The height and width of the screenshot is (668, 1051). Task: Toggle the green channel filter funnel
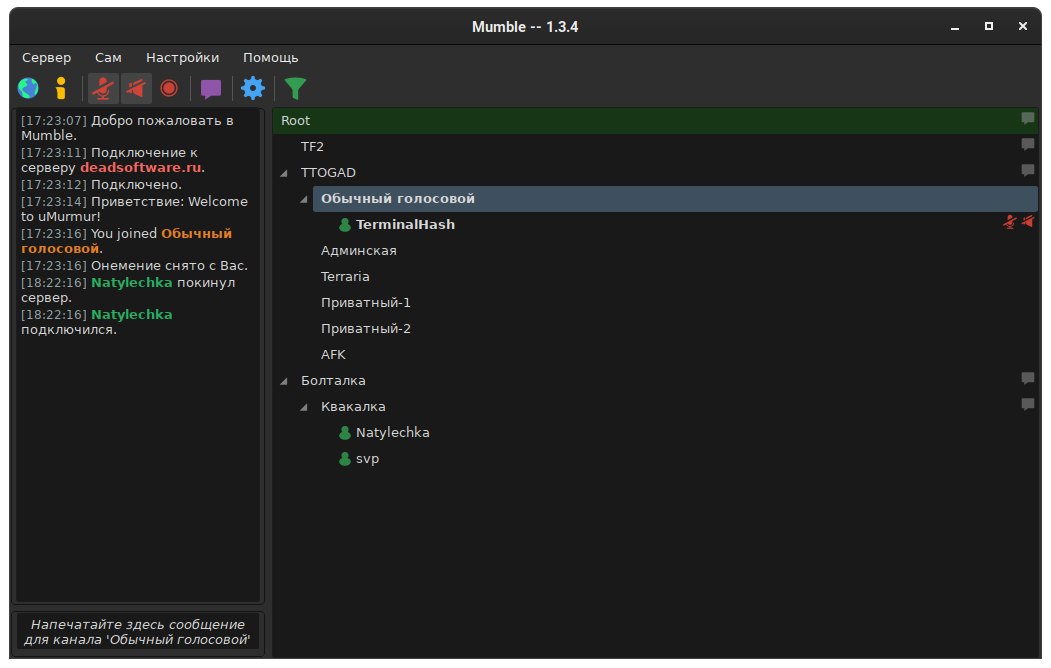pos(295,88)
